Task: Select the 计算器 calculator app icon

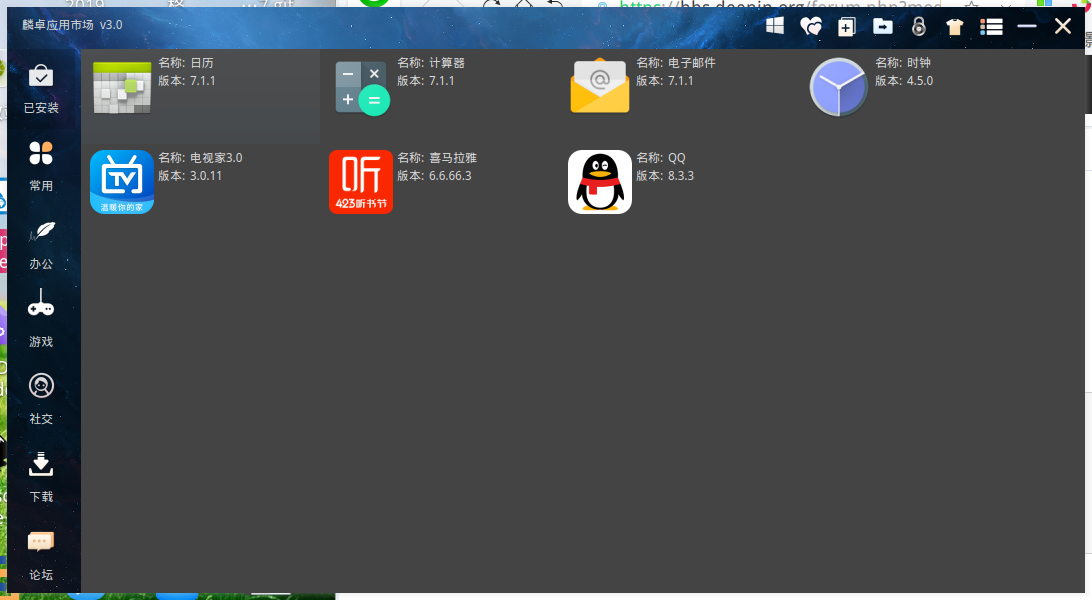Action: [361, 88]
